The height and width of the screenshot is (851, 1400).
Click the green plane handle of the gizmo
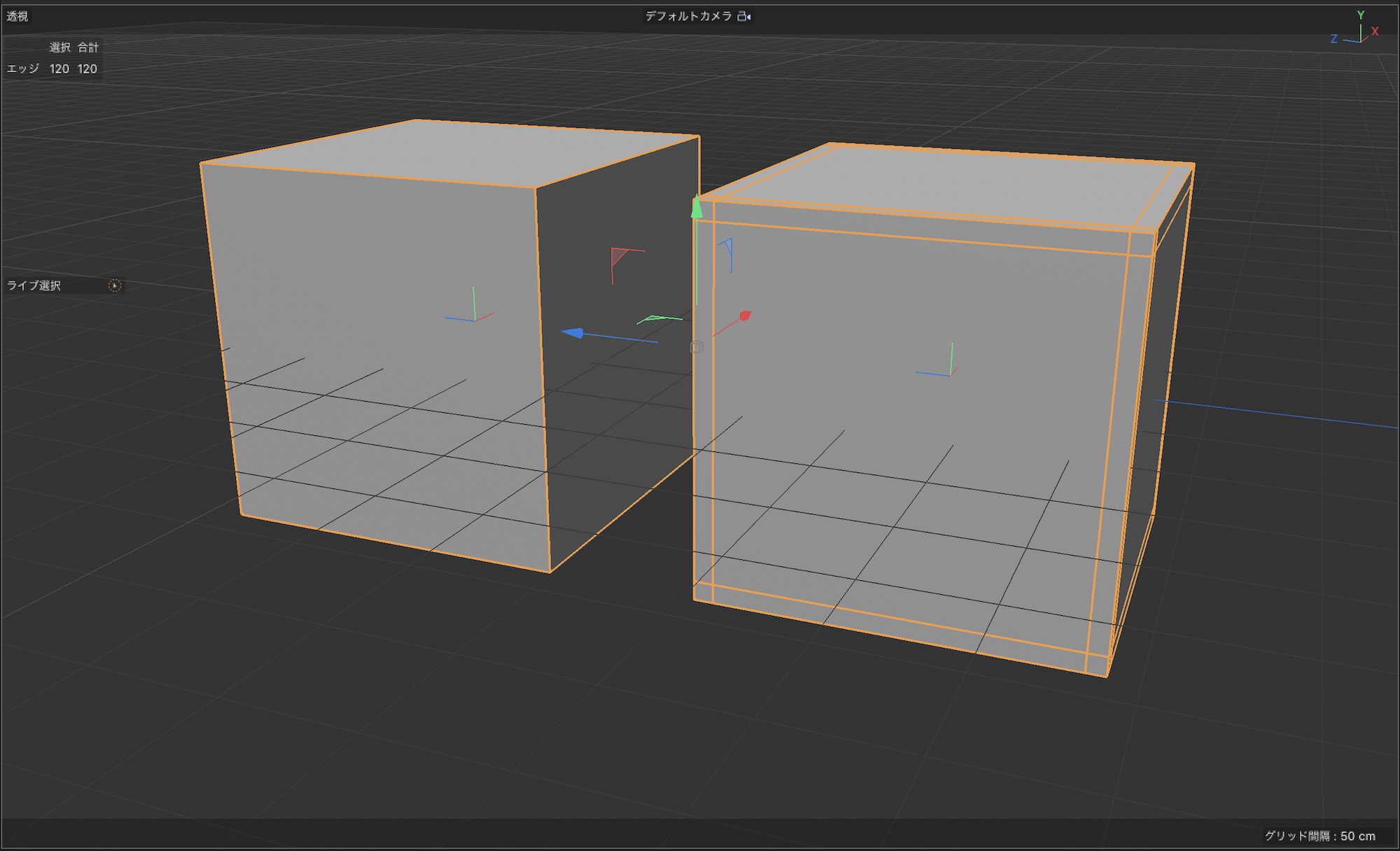(654, 319)
